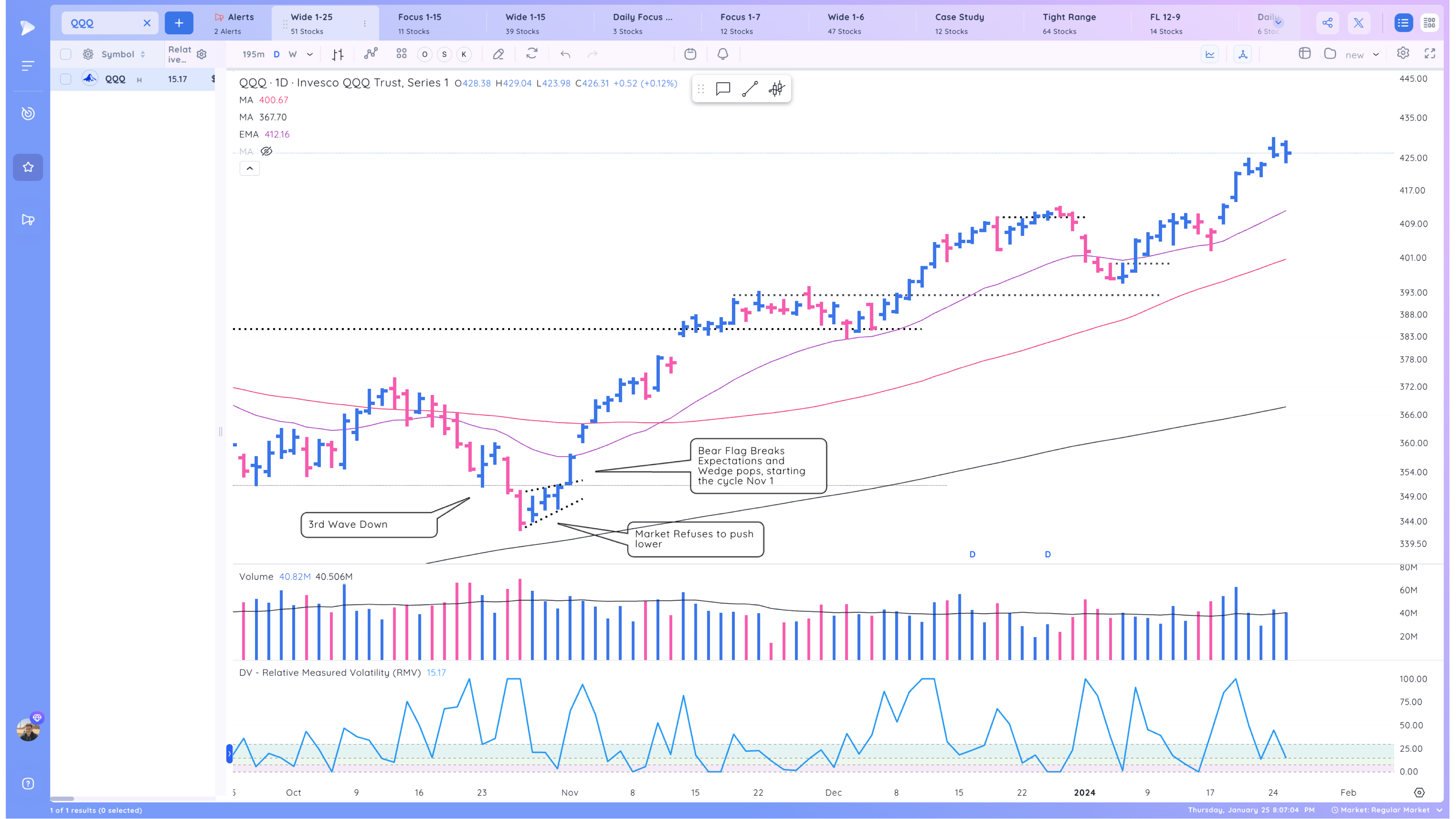Share chart to X (Twitter)
Screen dimensions: 1456x819
point(1359,23)
